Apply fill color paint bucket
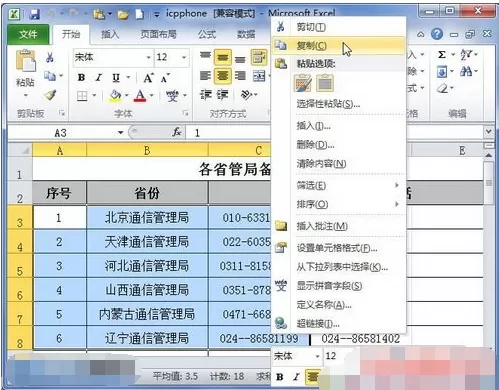The width and height of the screenshot is (499, 390). pyautogui.click(x=115, y=96)
